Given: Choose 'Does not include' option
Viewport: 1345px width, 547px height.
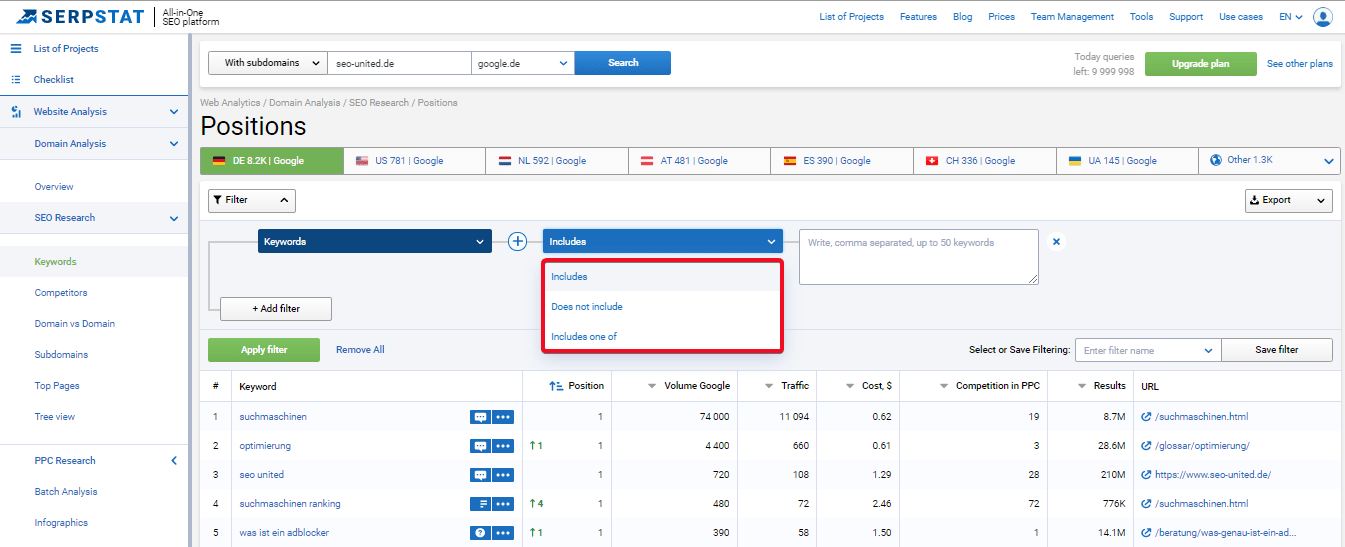Looking at the screenshot, I should 662,307.
